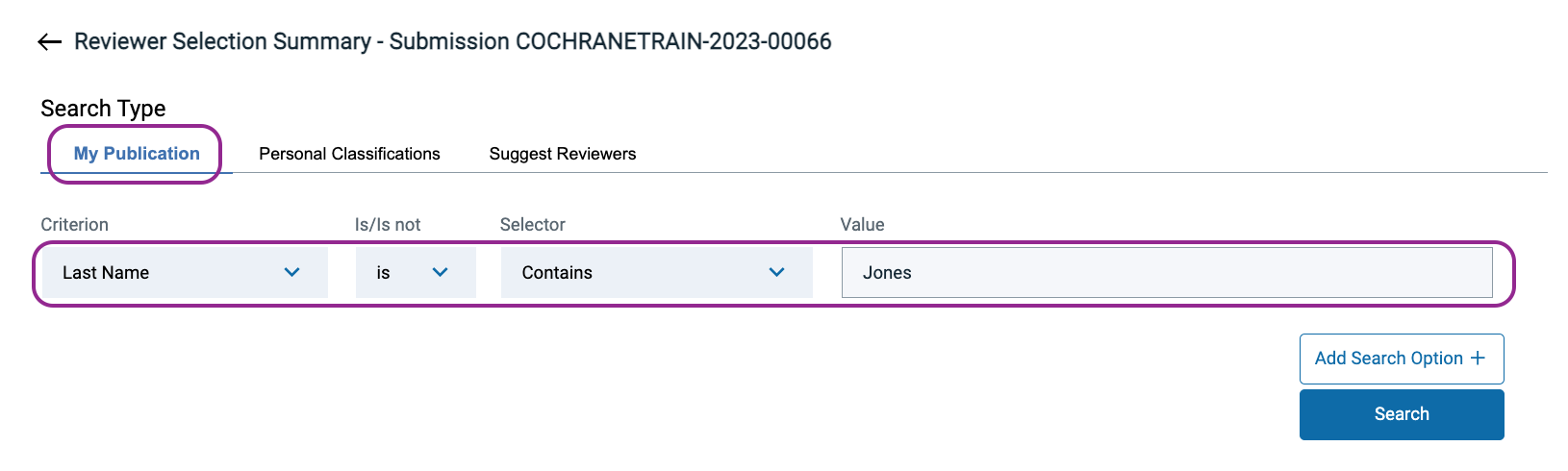This screenshot has width=1568, height=471.
Task: Click the Search Type heading
Action: [x=103, y=109]
